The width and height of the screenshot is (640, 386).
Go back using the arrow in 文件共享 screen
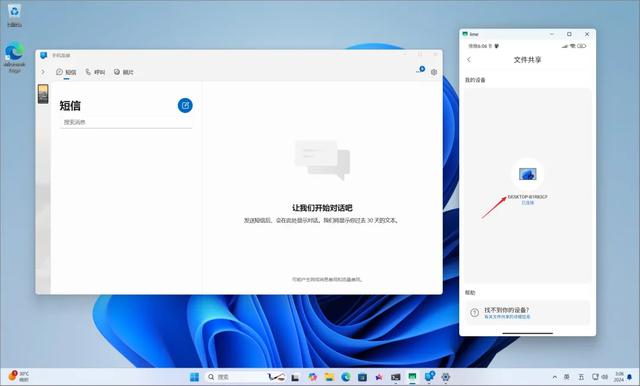469,60
